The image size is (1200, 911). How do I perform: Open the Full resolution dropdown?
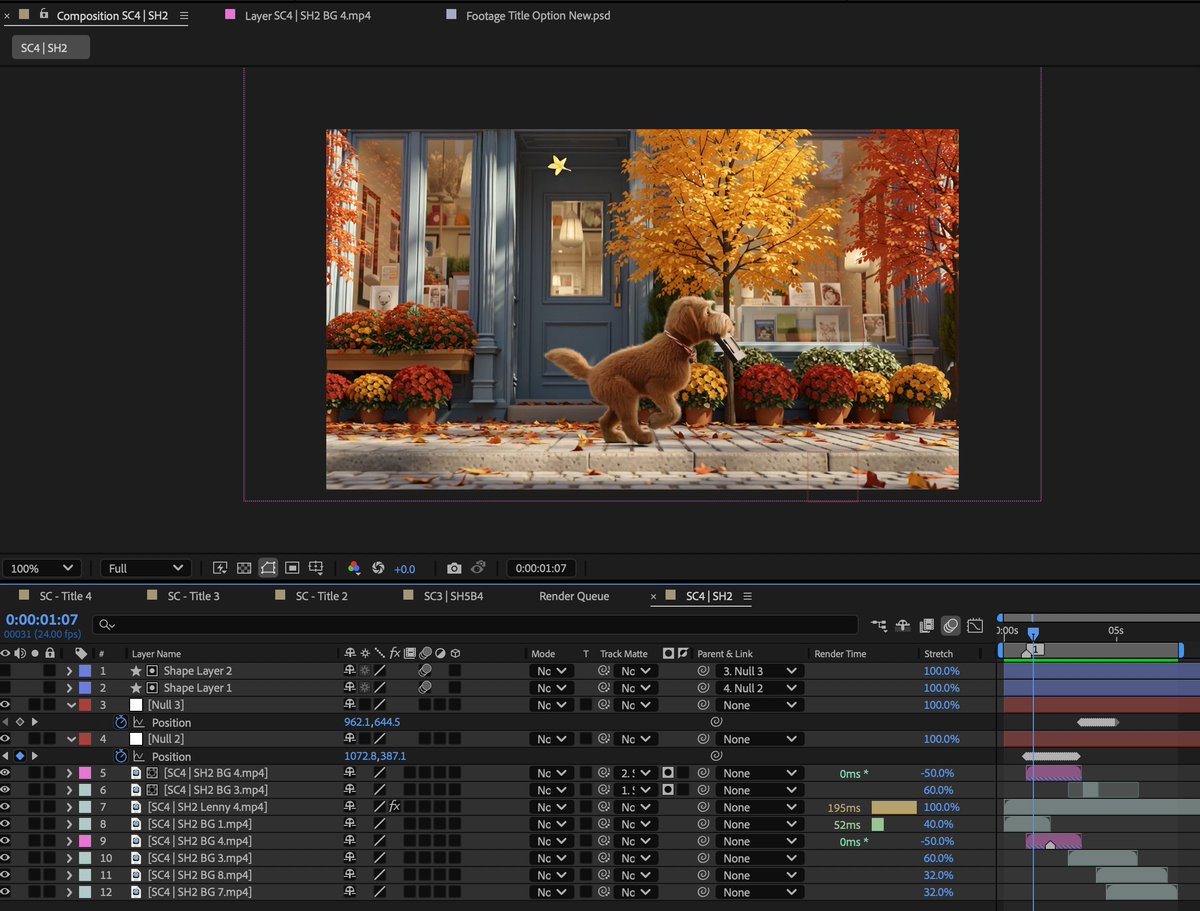coord(146,568)
